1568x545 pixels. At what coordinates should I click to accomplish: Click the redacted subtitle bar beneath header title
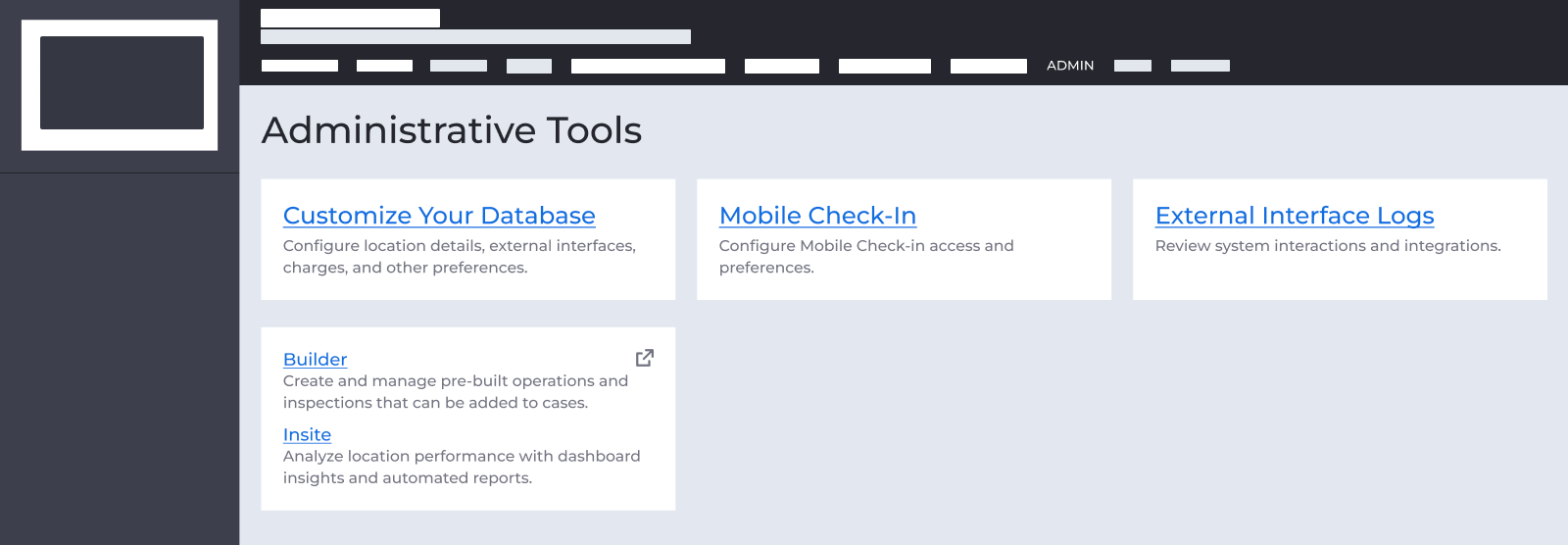(475, 37)
